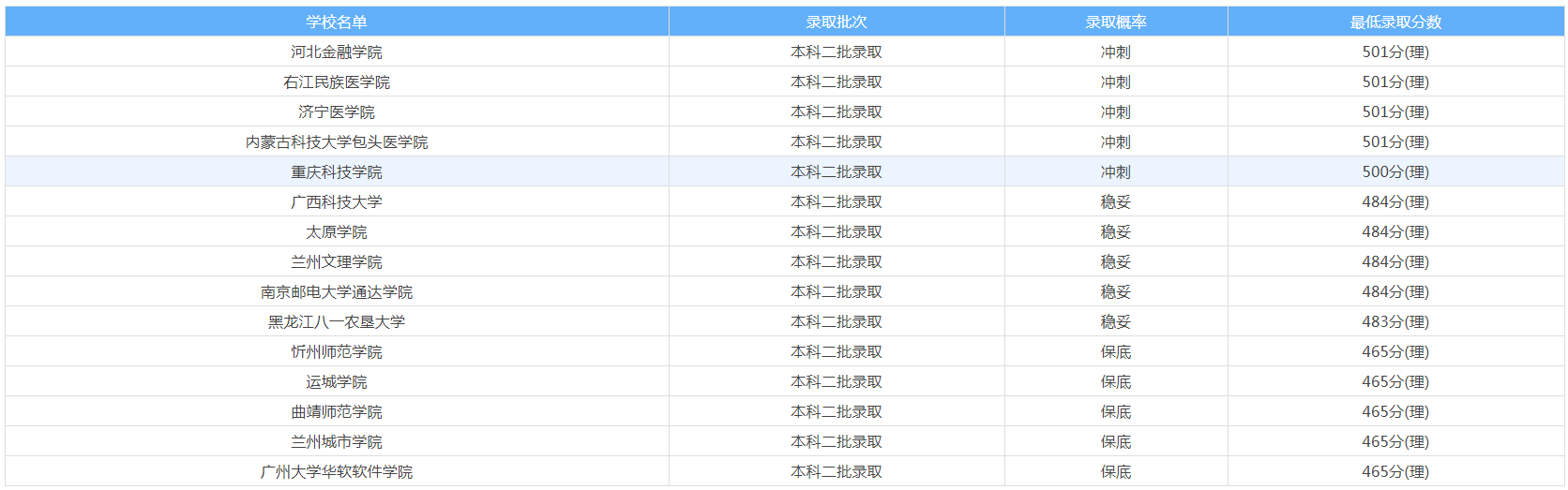Image resolution: width=1568 pixels, height=490 pixels.
Task: Select 南京邮电大学通达学院 cell
Action: coord(337,291)
